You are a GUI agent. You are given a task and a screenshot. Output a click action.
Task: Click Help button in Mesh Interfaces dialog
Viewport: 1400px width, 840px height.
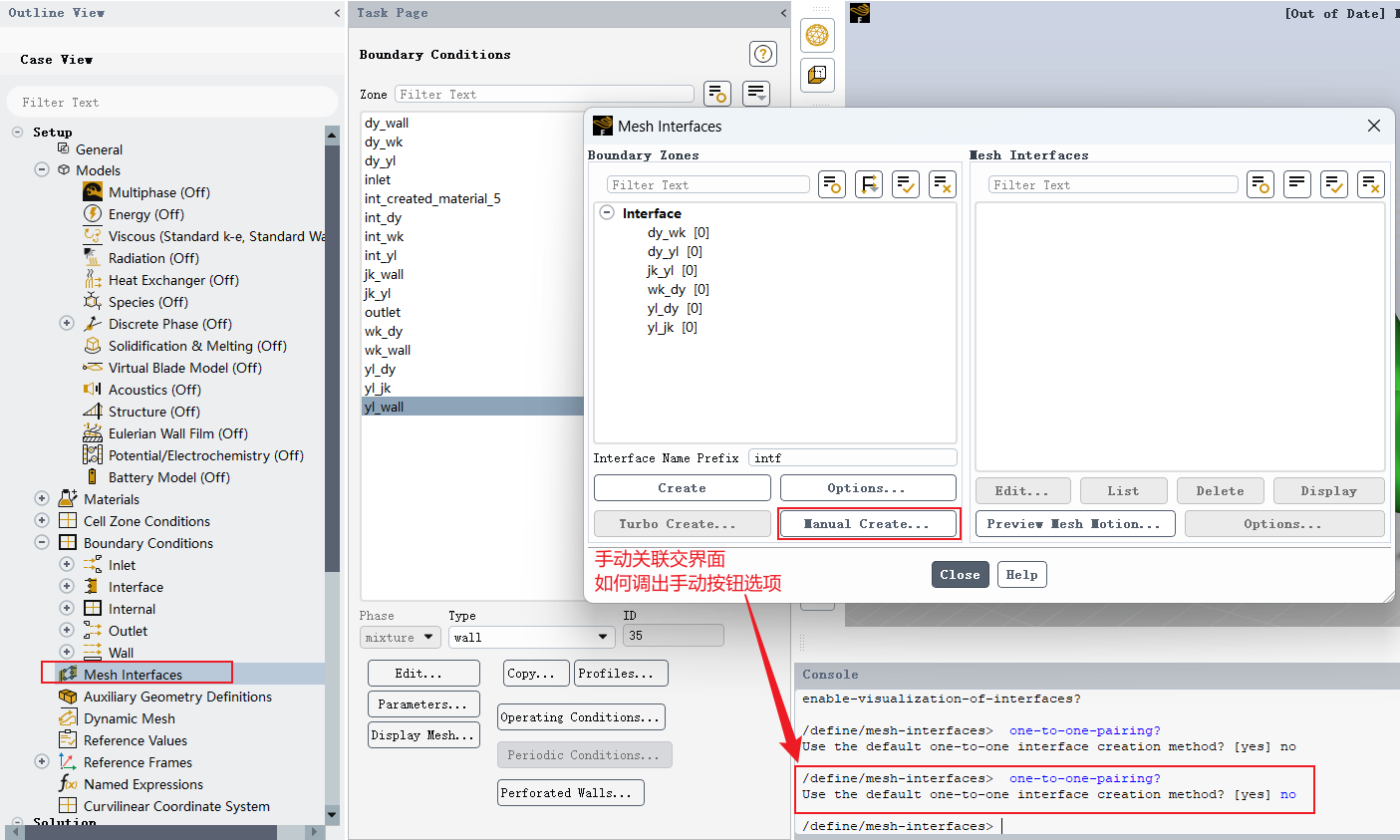[x=1021, y=574]
